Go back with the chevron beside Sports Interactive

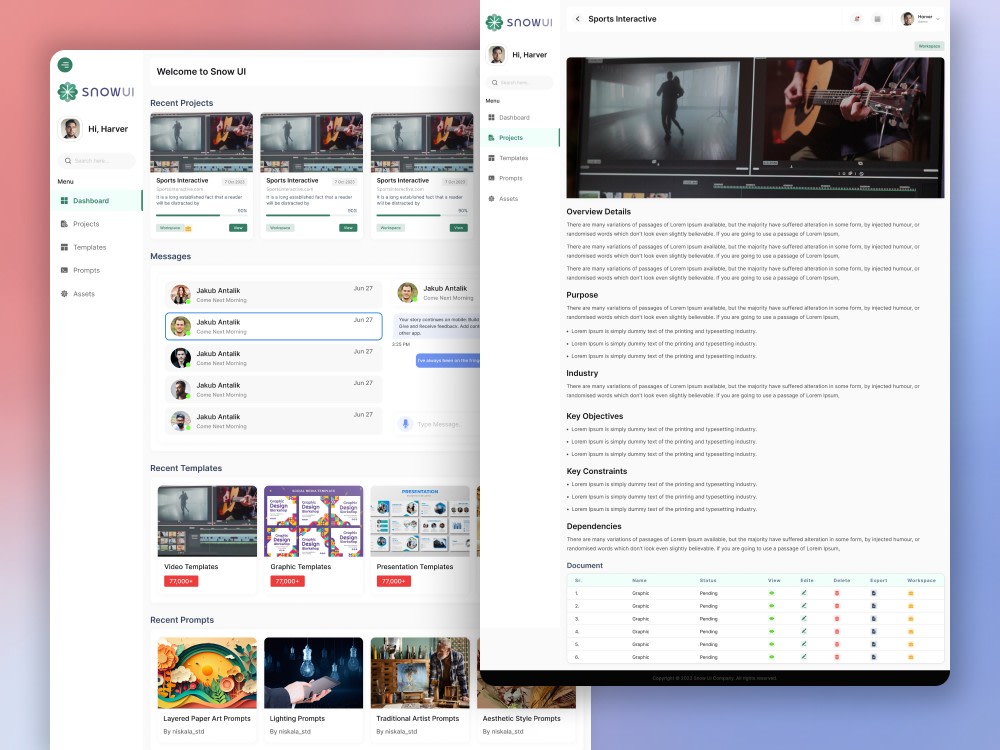[577, 18]
